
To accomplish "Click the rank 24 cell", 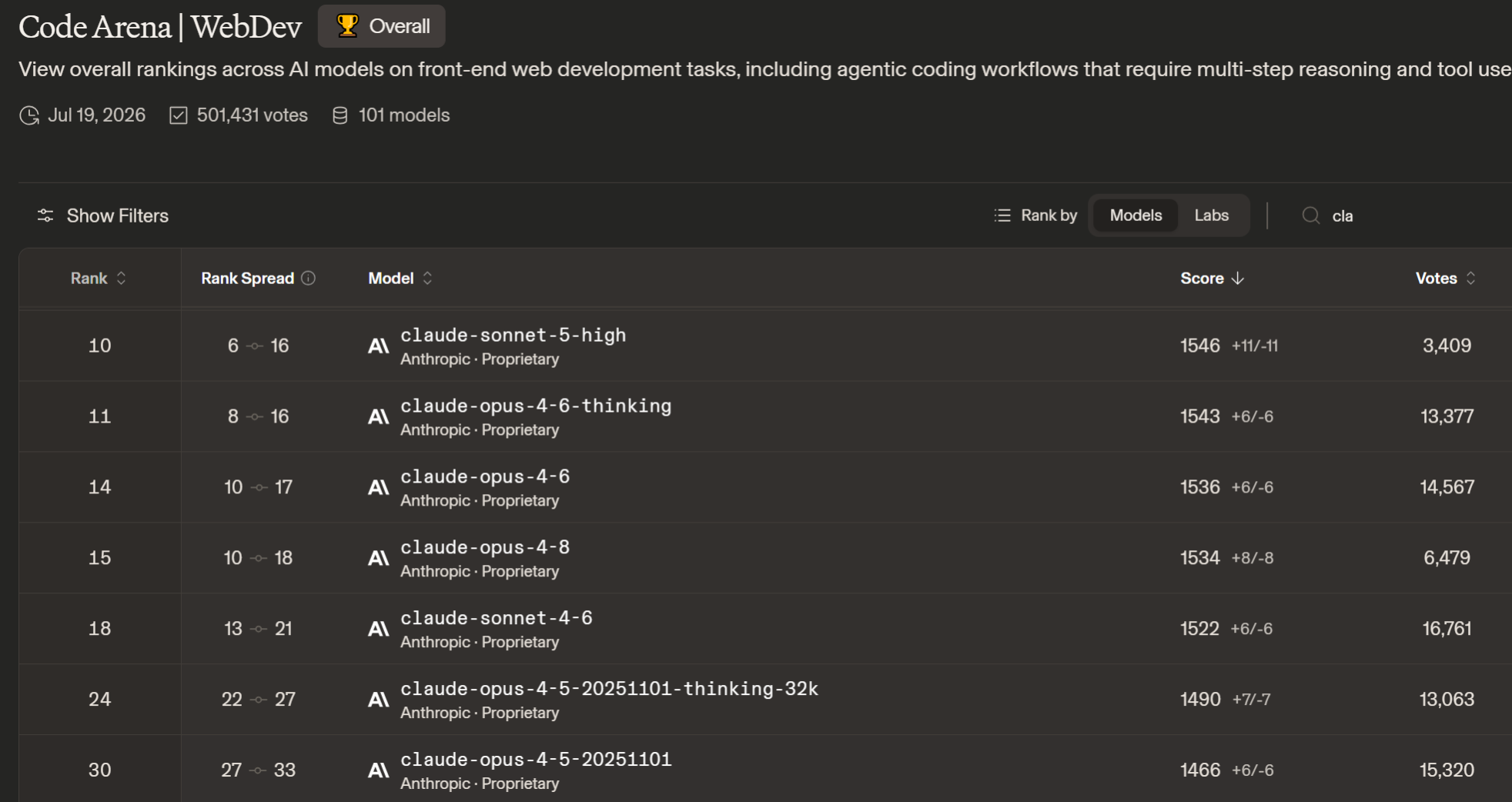I will (x=100, y=700).
